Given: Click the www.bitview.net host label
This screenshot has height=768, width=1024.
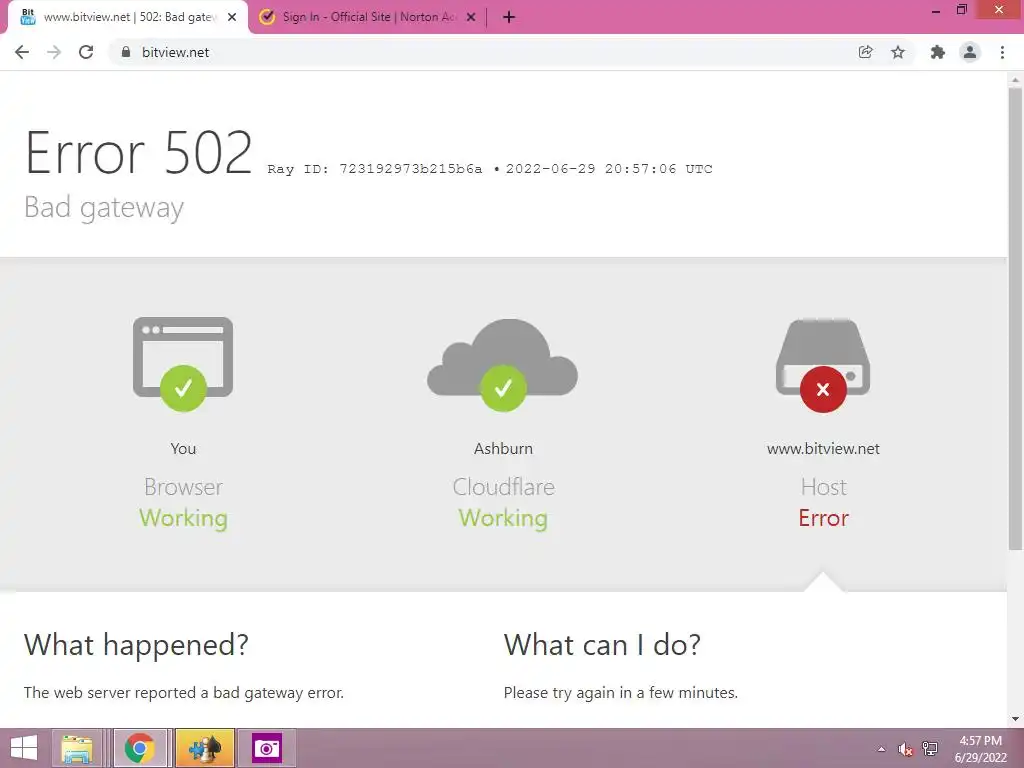Looking at the screenshot, I should coord(823,449).
